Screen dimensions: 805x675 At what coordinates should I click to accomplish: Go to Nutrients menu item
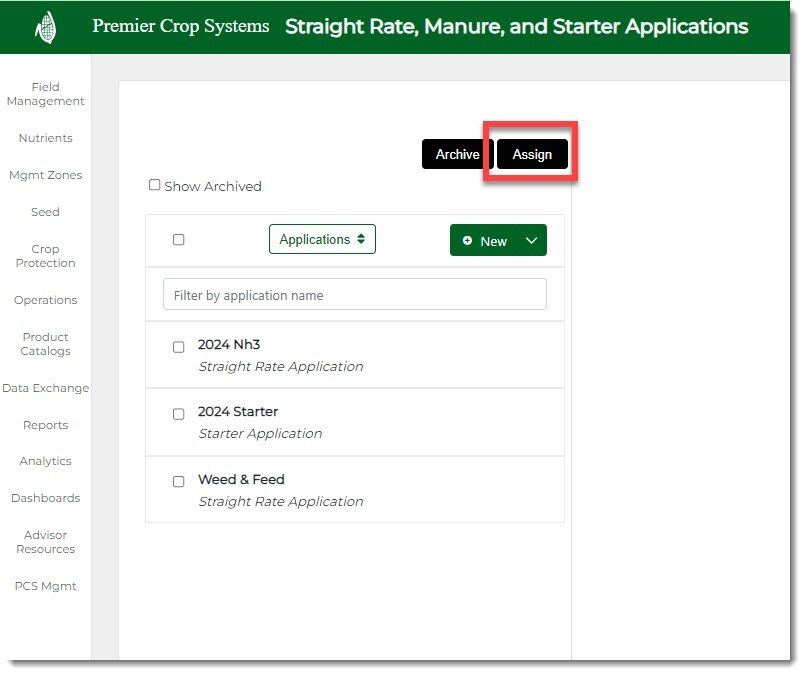click(x=45, y=138)
